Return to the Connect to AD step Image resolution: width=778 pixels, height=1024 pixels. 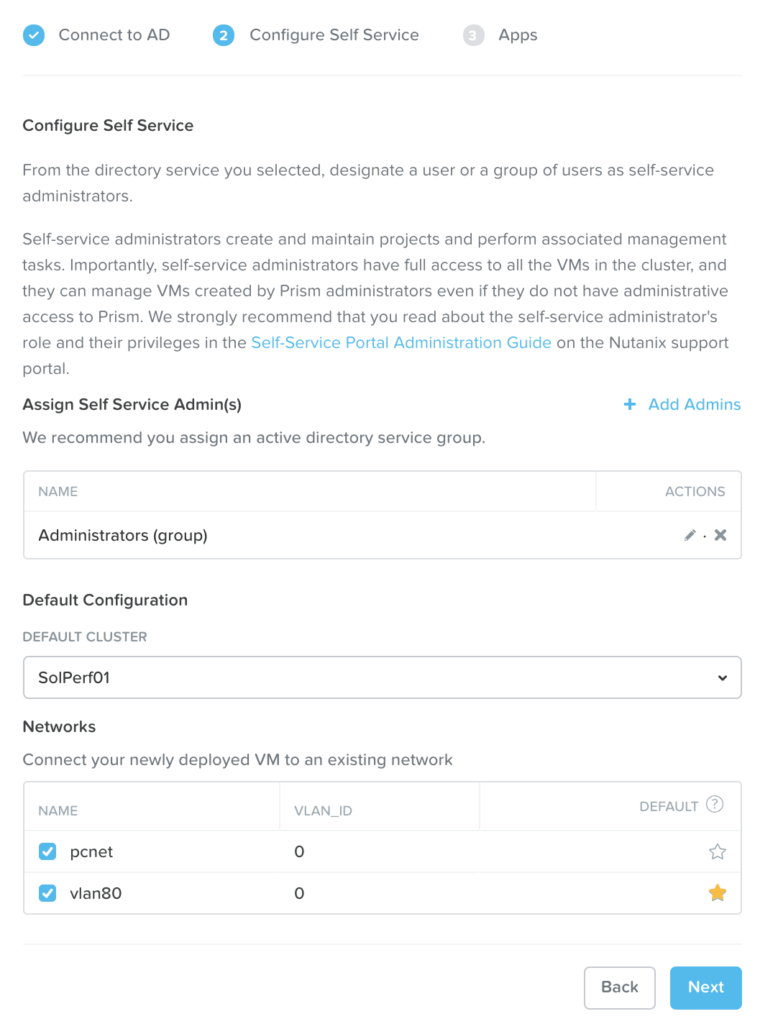point(114,34)
